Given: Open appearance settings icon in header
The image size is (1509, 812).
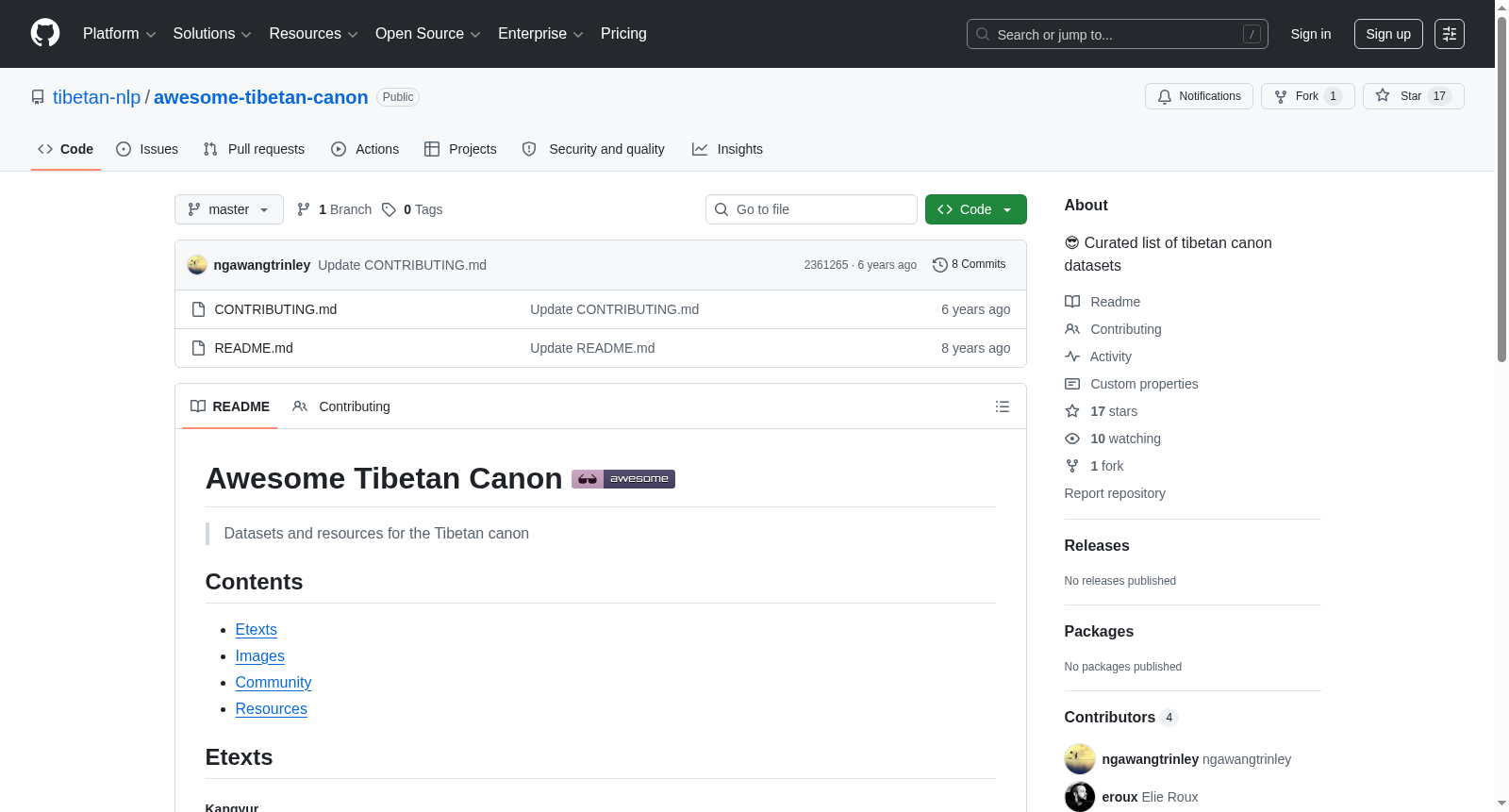Looking at the screenshot, I should tap(1450, 34).
